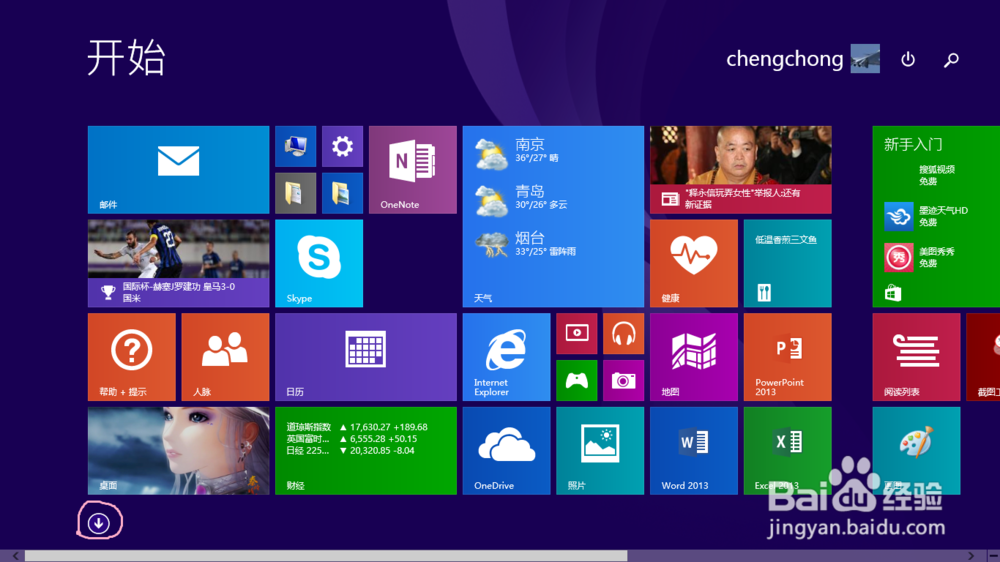The image size is (1000, 562).
Task: Open the Finance tile (财经)
Action: (366, 451)
